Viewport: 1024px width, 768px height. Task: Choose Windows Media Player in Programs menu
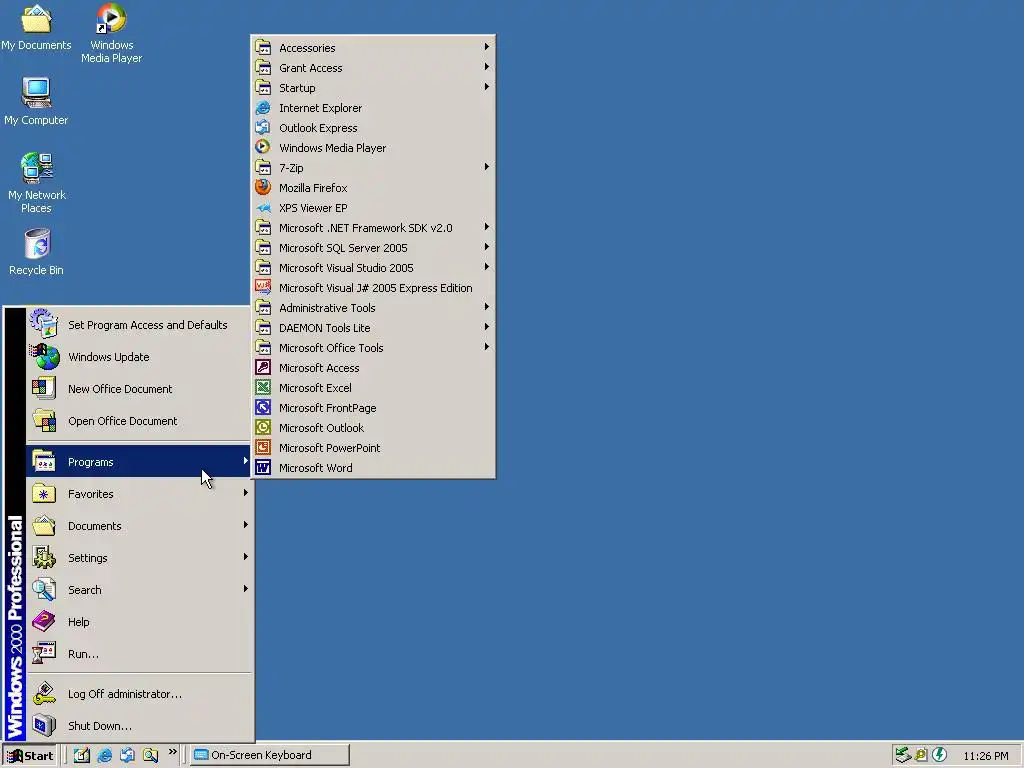[373, 148]
